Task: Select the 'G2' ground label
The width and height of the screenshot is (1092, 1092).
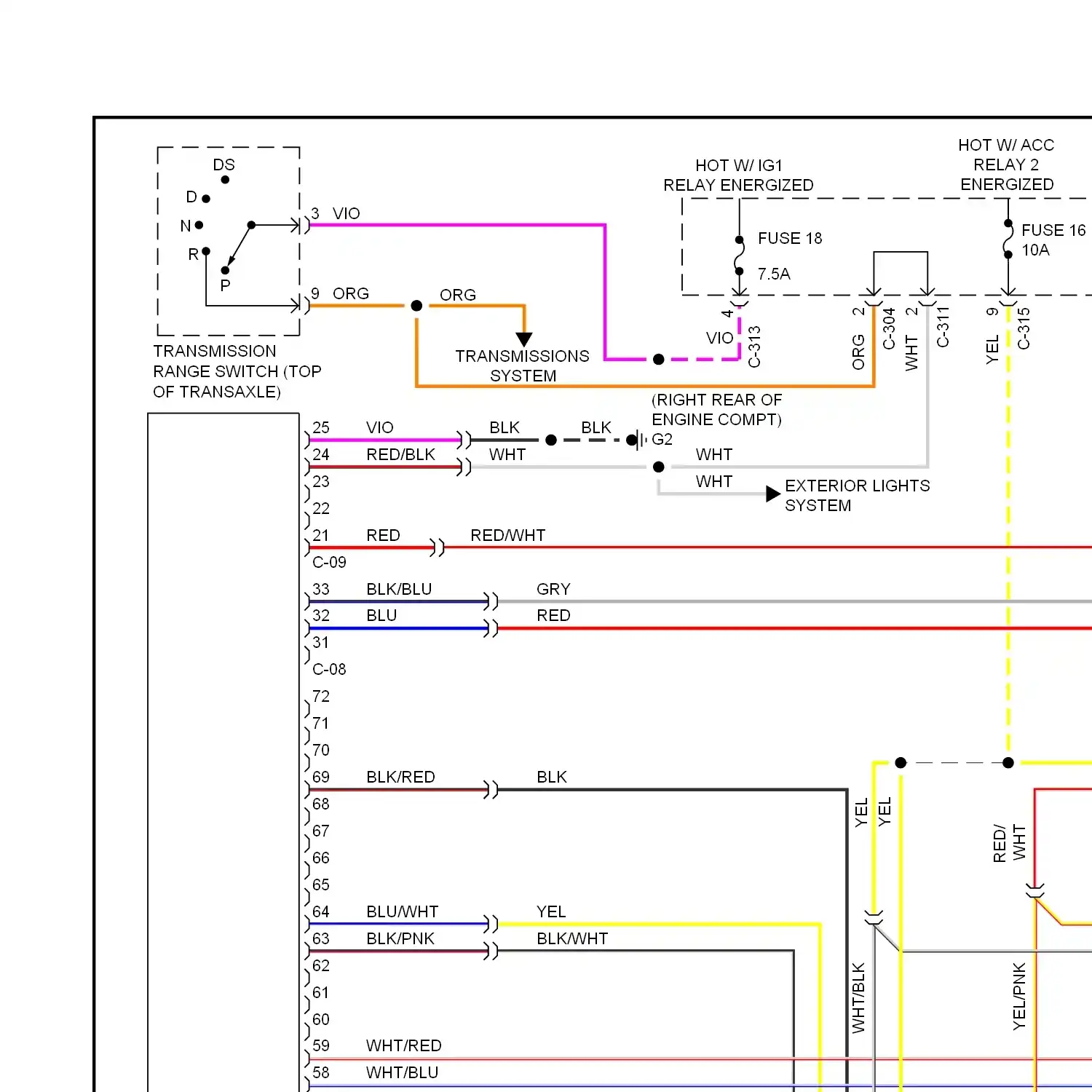Action: pyautogui.click(x=662, y=439)
